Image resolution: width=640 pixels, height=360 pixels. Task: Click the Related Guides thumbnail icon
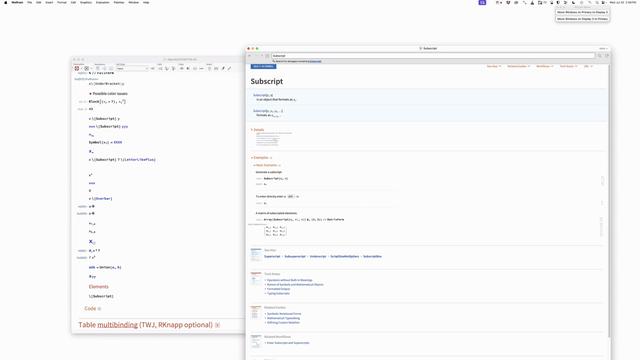[x=256, y=312]
